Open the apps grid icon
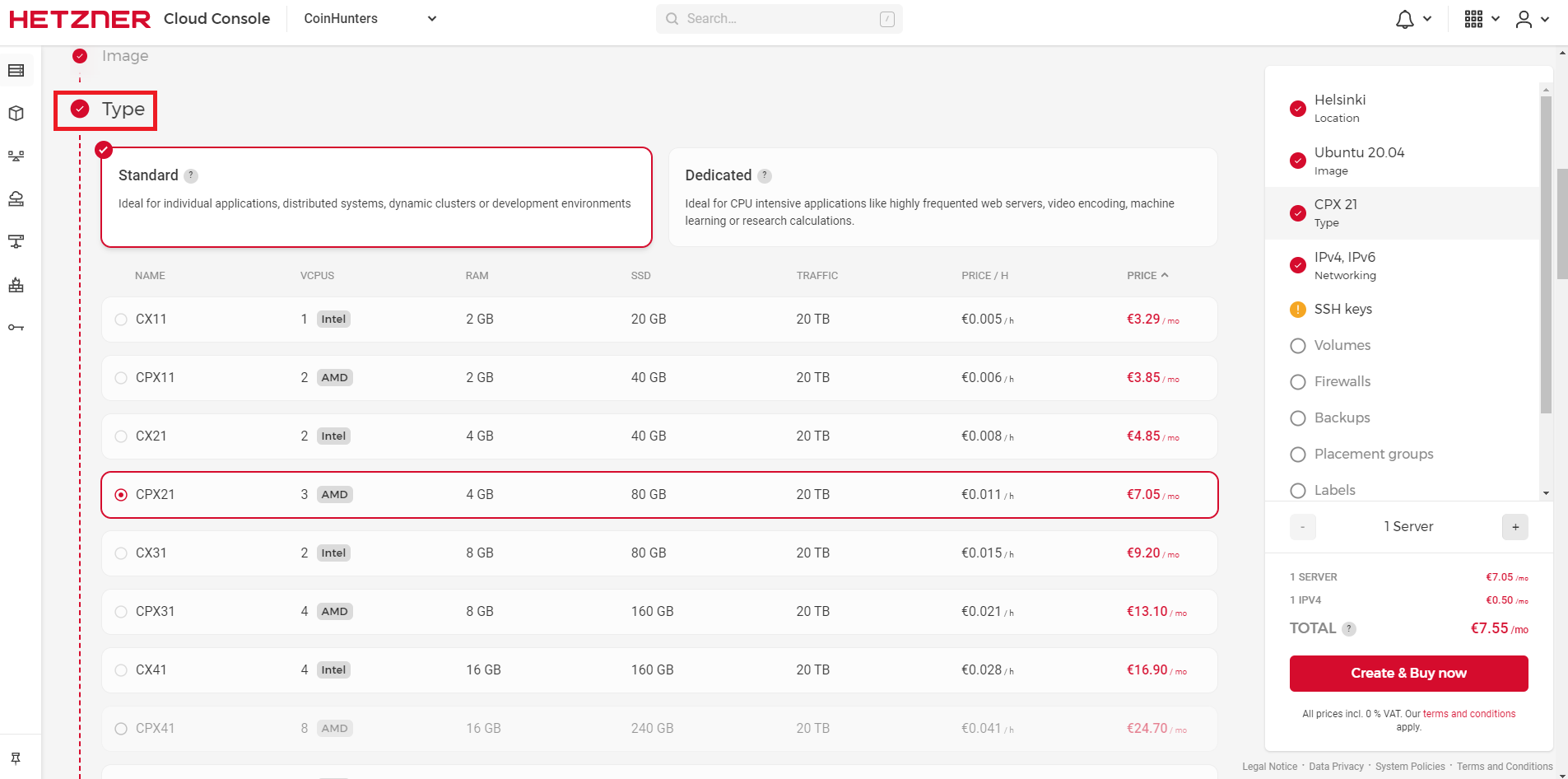1568x779 pixels. (1473, 19)
